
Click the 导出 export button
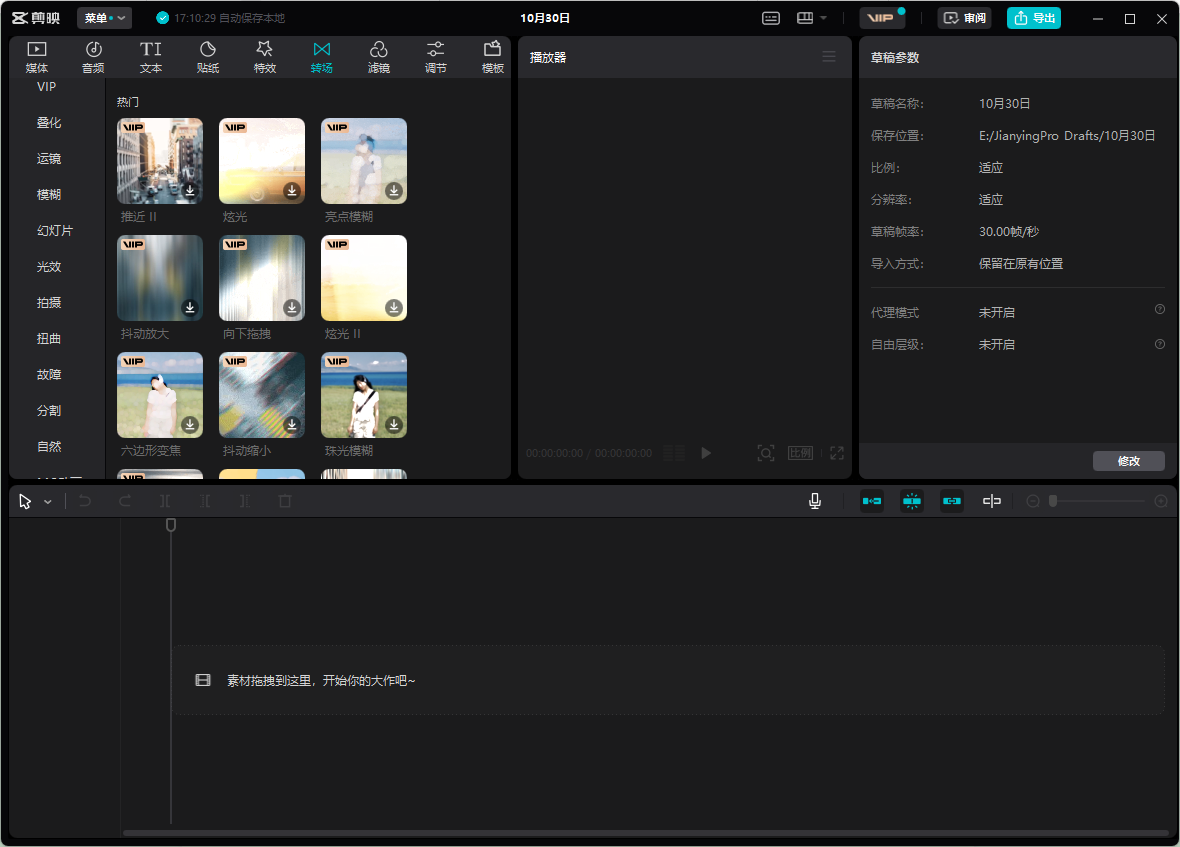pos(1034,18)
